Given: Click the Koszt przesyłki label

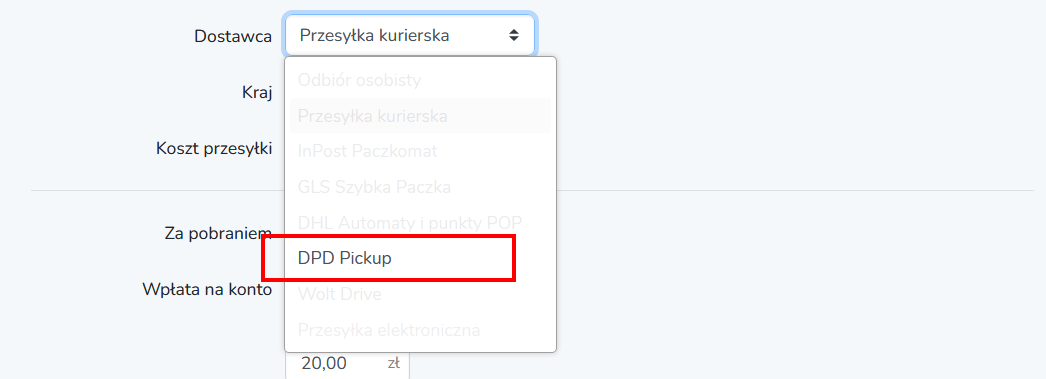Looking at the screenshot, I should 214,148.
